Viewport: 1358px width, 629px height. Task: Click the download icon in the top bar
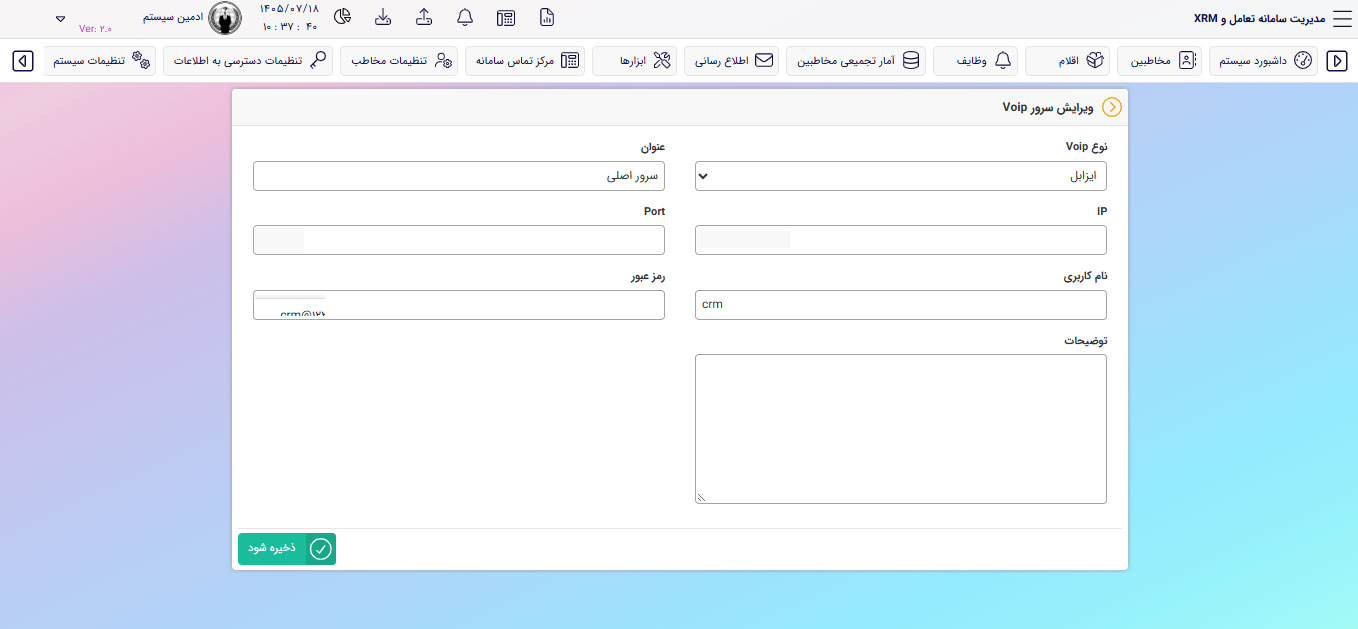click(383, 17)
